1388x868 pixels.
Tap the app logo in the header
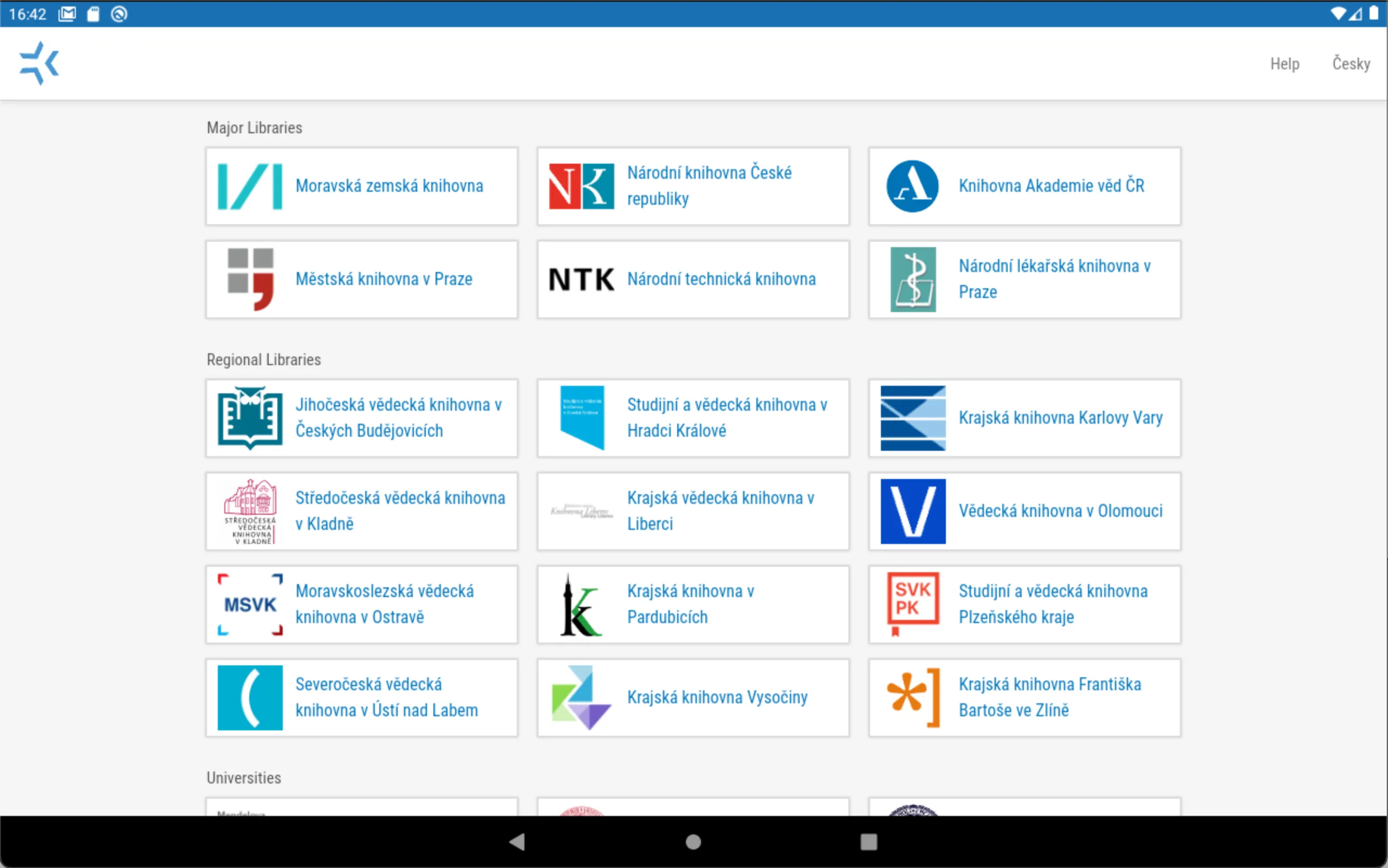pyautogui.click(x=39, y=63)
